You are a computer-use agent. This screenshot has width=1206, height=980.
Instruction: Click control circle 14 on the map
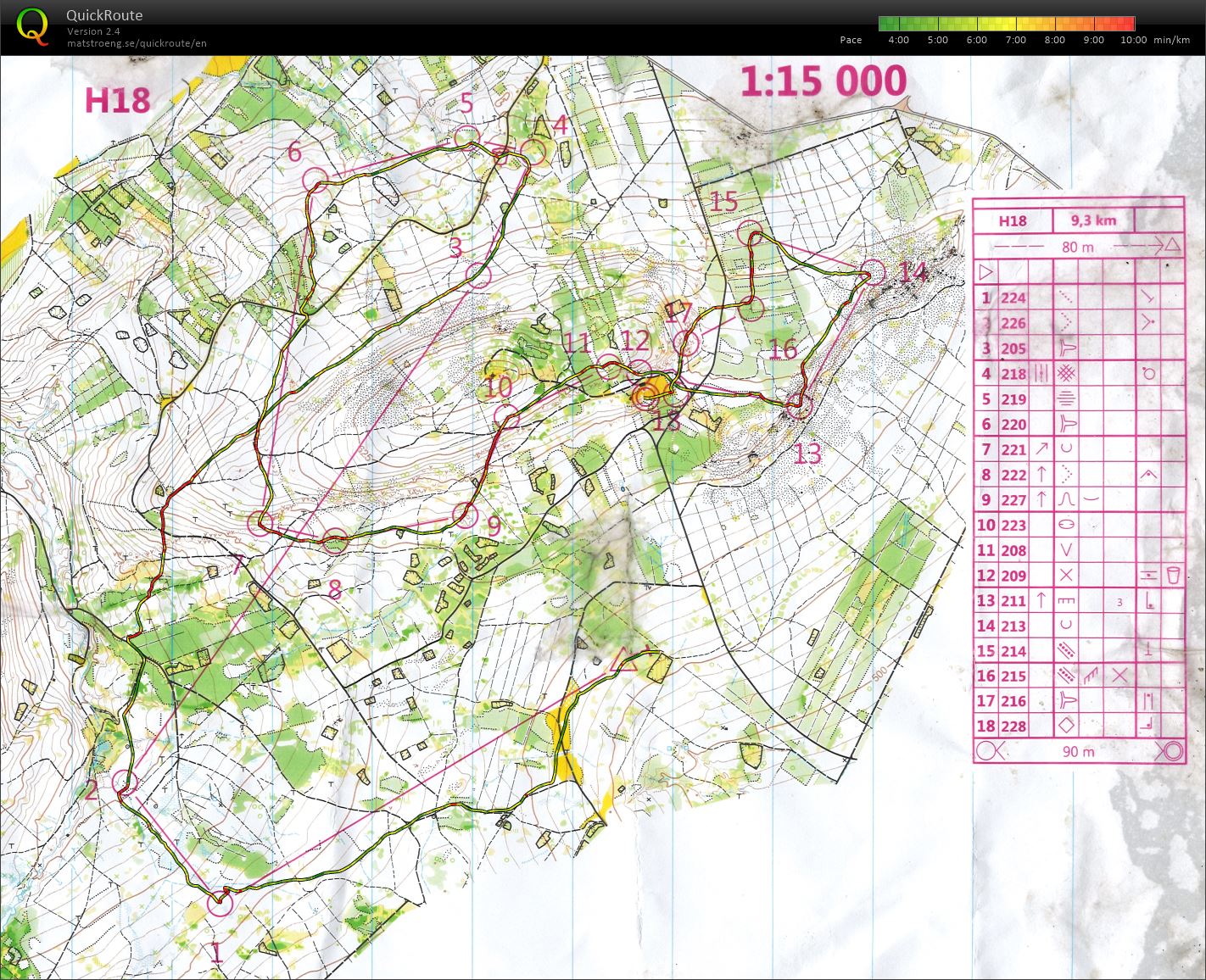872,273
